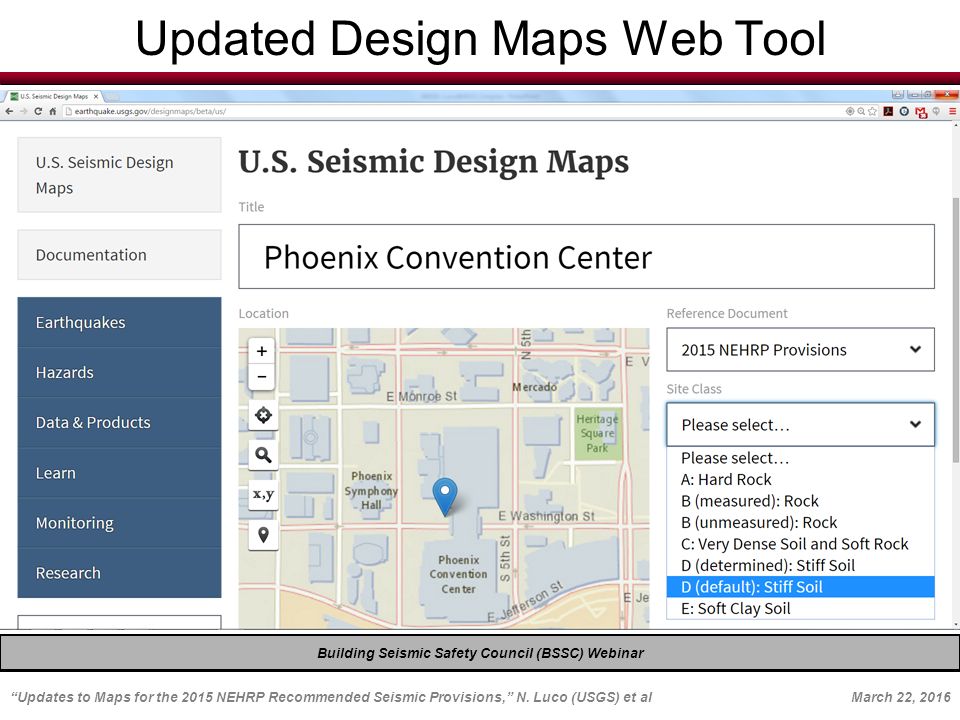Open the Research navigation item
Viewport: 960px width, 720px height.
119,573
